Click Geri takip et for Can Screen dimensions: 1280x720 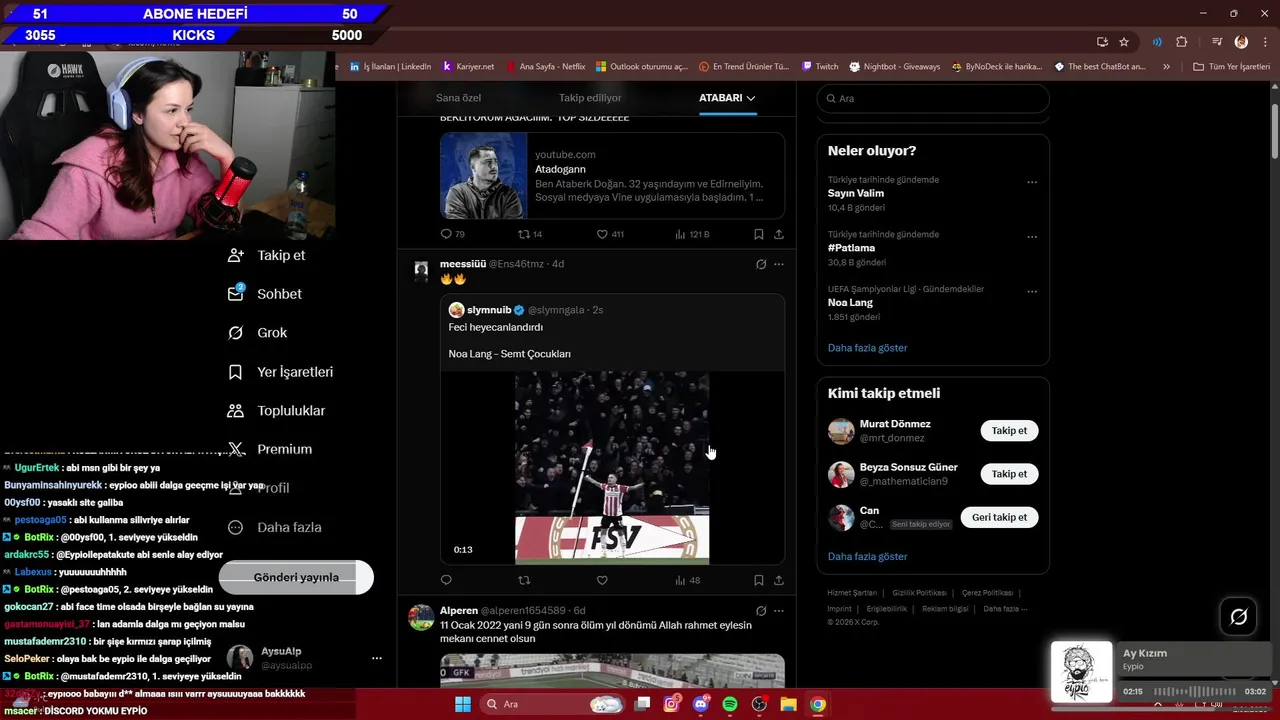point(1000,517)
